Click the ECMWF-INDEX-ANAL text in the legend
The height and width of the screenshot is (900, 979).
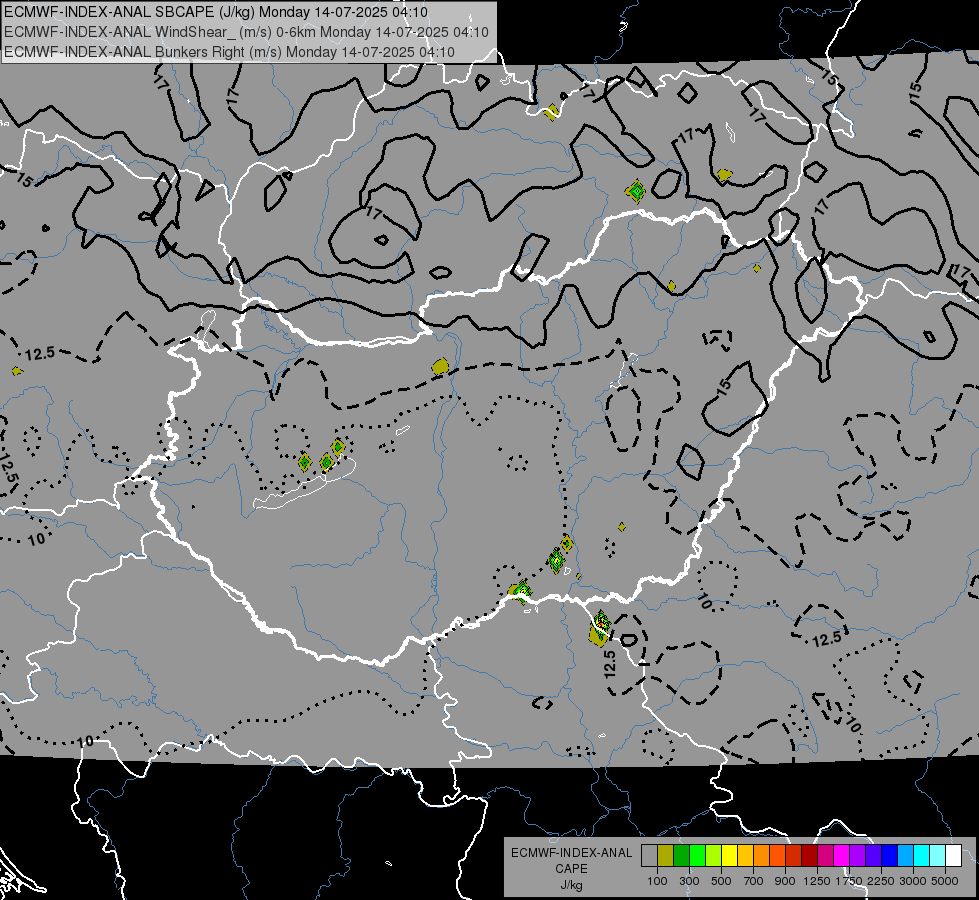571,853
